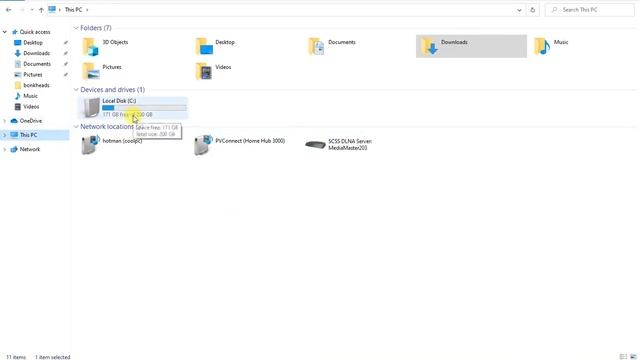
Task: Open the bonkheads folder in the sidebar
Action: [x=36, y=85]
